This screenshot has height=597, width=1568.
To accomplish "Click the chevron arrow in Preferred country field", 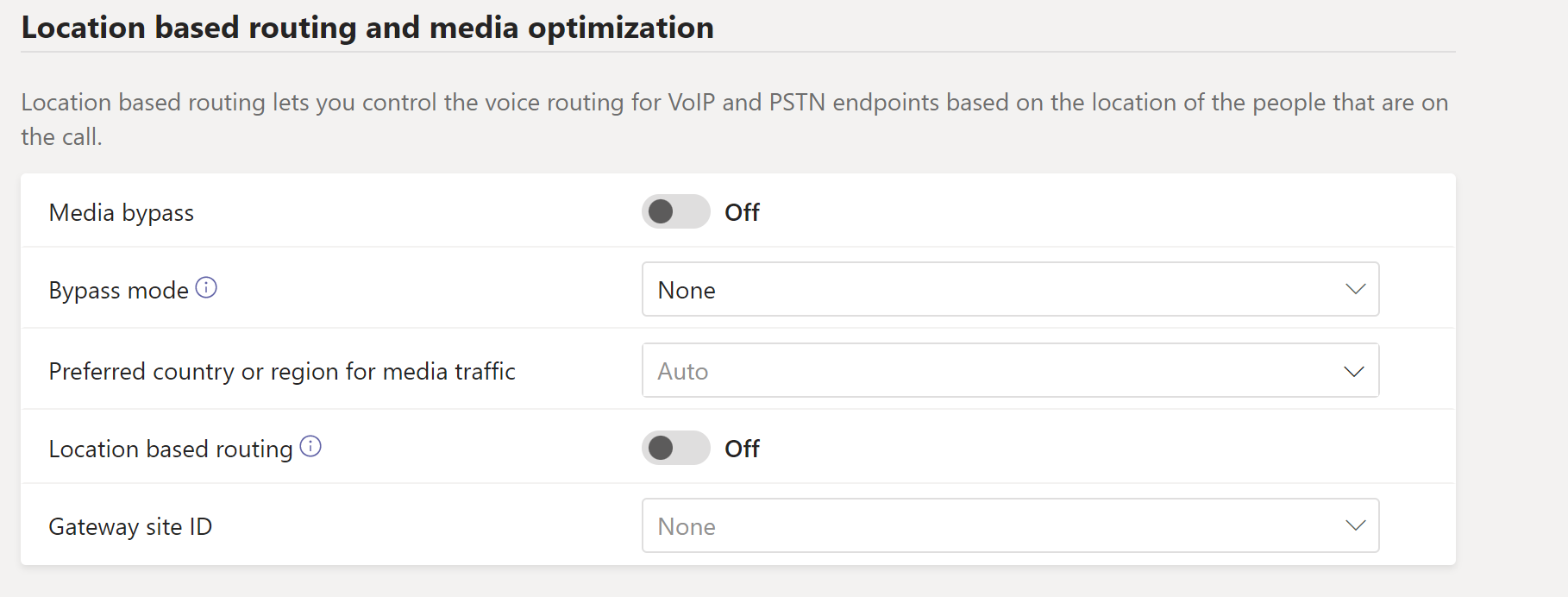I will click(x=1355, y=371).
